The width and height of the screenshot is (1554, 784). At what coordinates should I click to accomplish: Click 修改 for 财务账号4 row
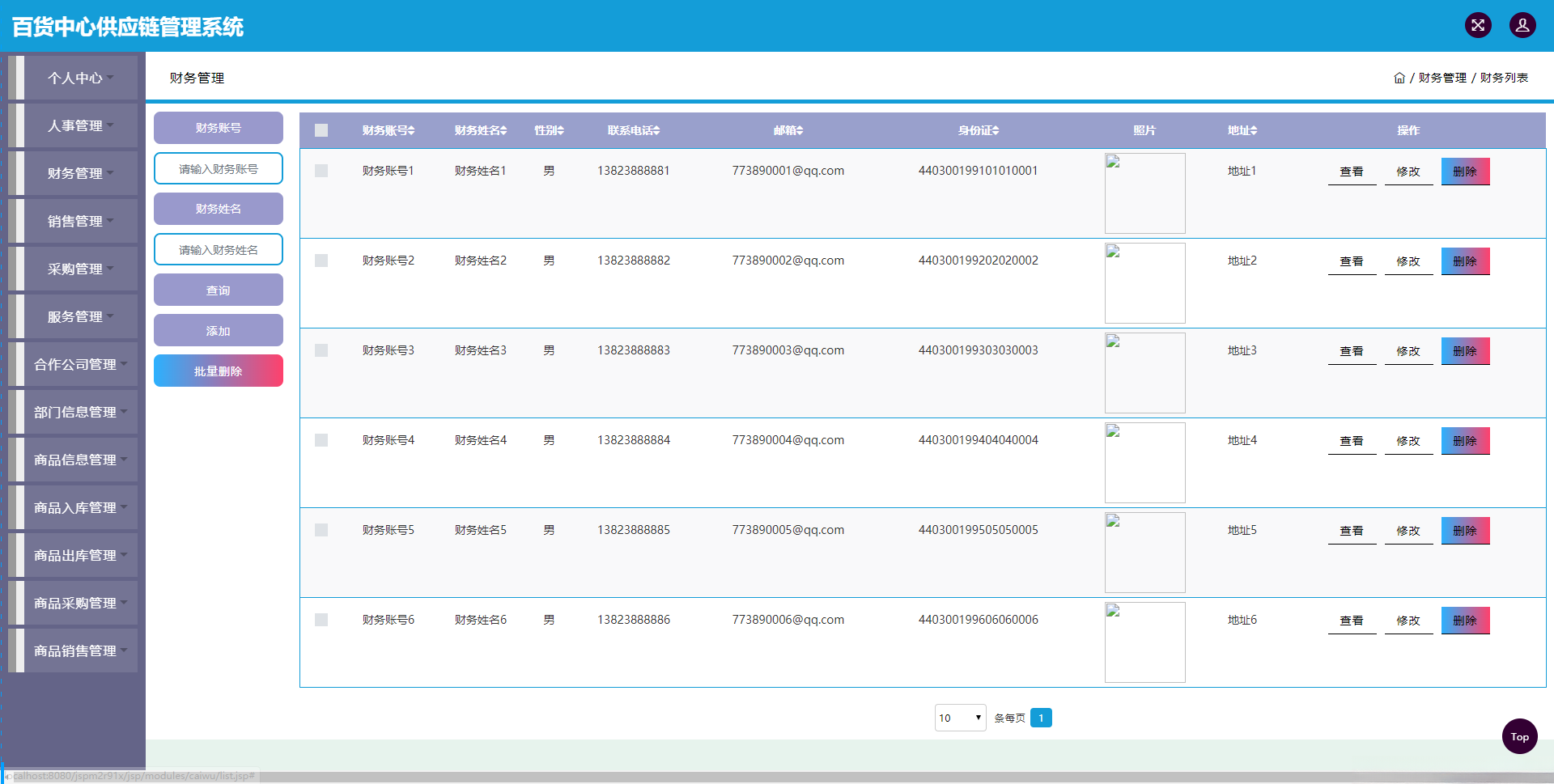(1408, 441)
